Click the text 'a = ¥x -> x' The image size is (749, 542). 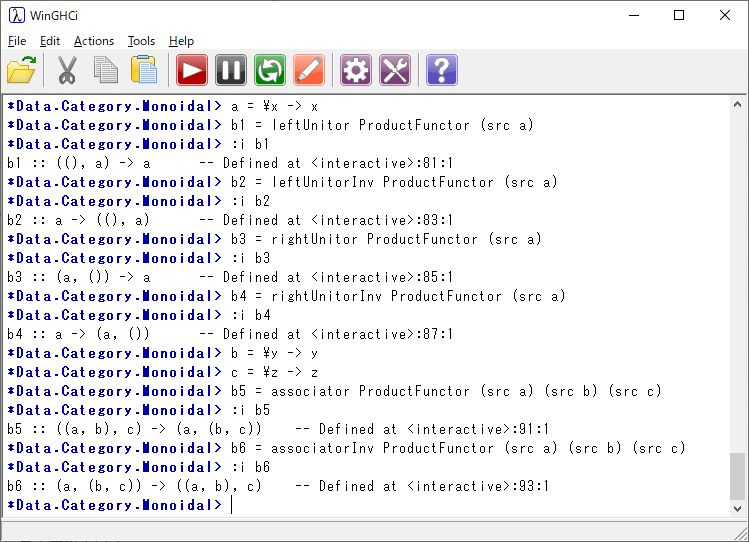[275, 106]
